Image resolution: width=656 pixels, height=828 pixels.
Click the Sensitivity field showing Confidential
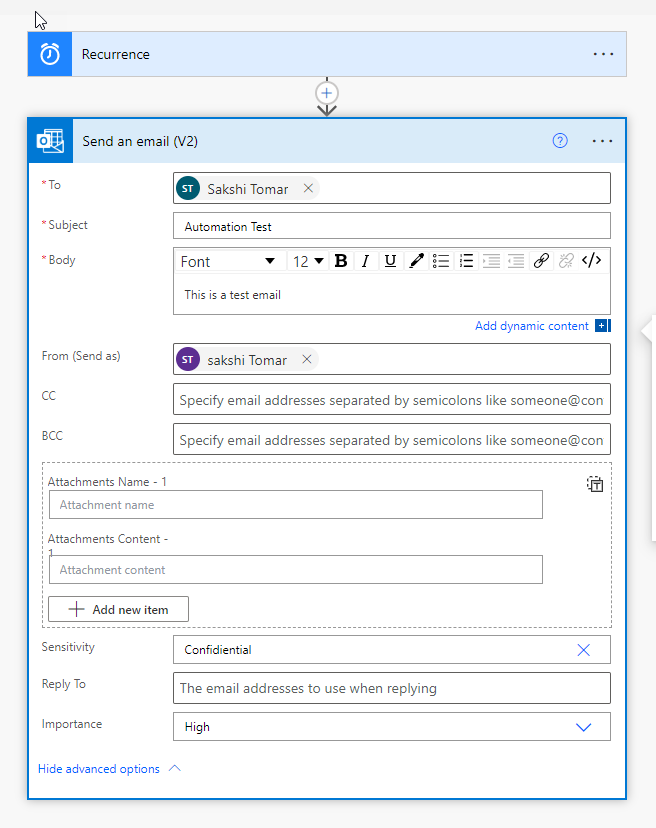392,650
